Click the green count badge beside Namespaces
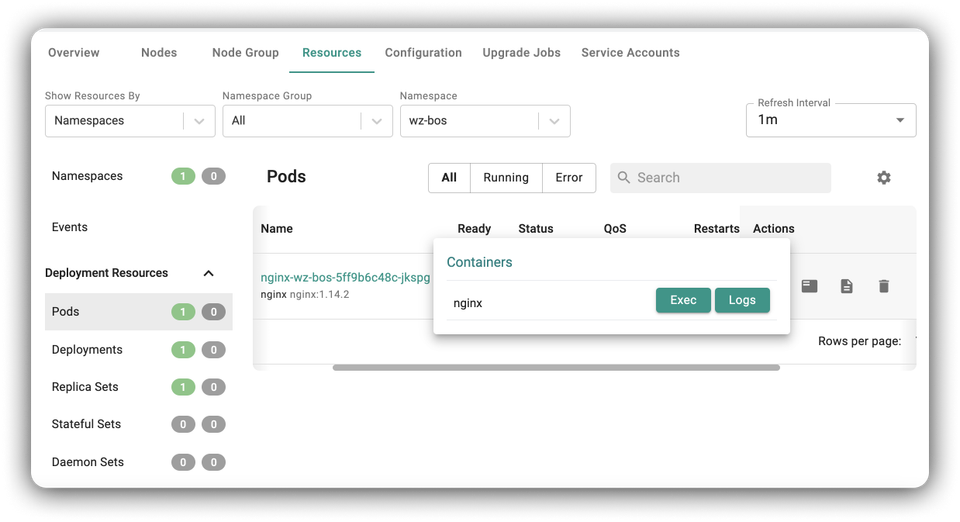The width and height of the screenshot is (960, 522). pyautogui.click(x=182, y=176)
